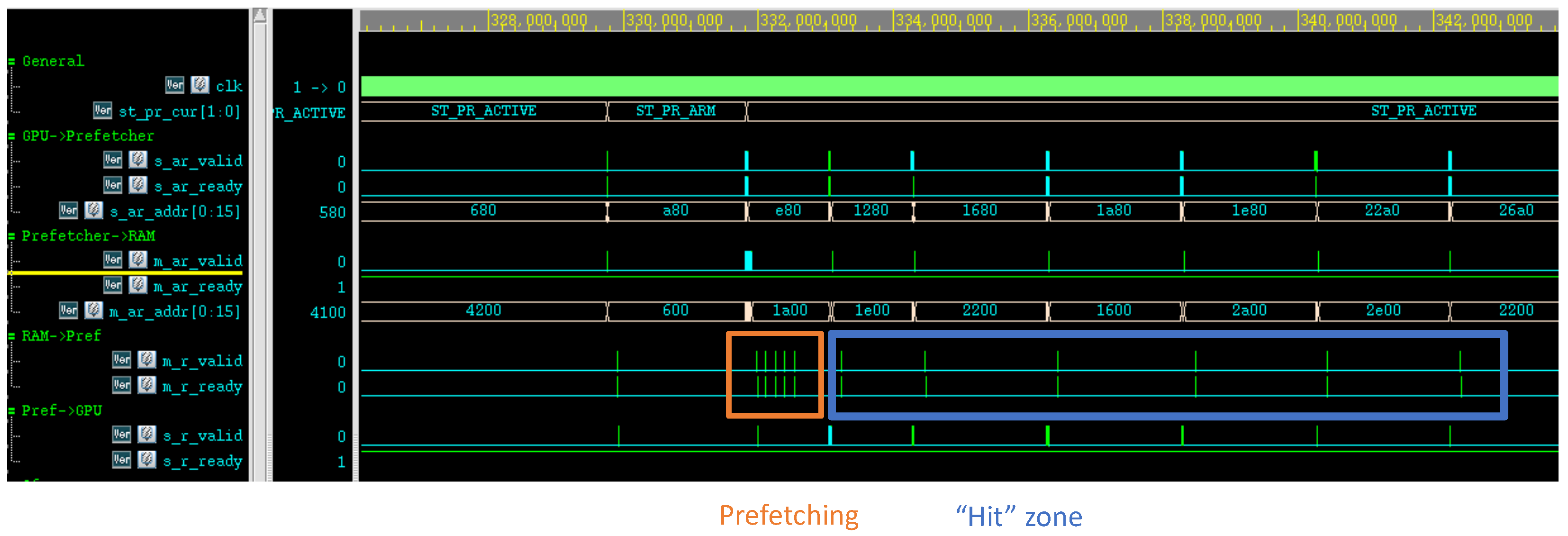The width and height of the screenshot is (1568, 536).
Task: Click the wave-type icon beside m_r_valid
Action: (x=147, y=360)
